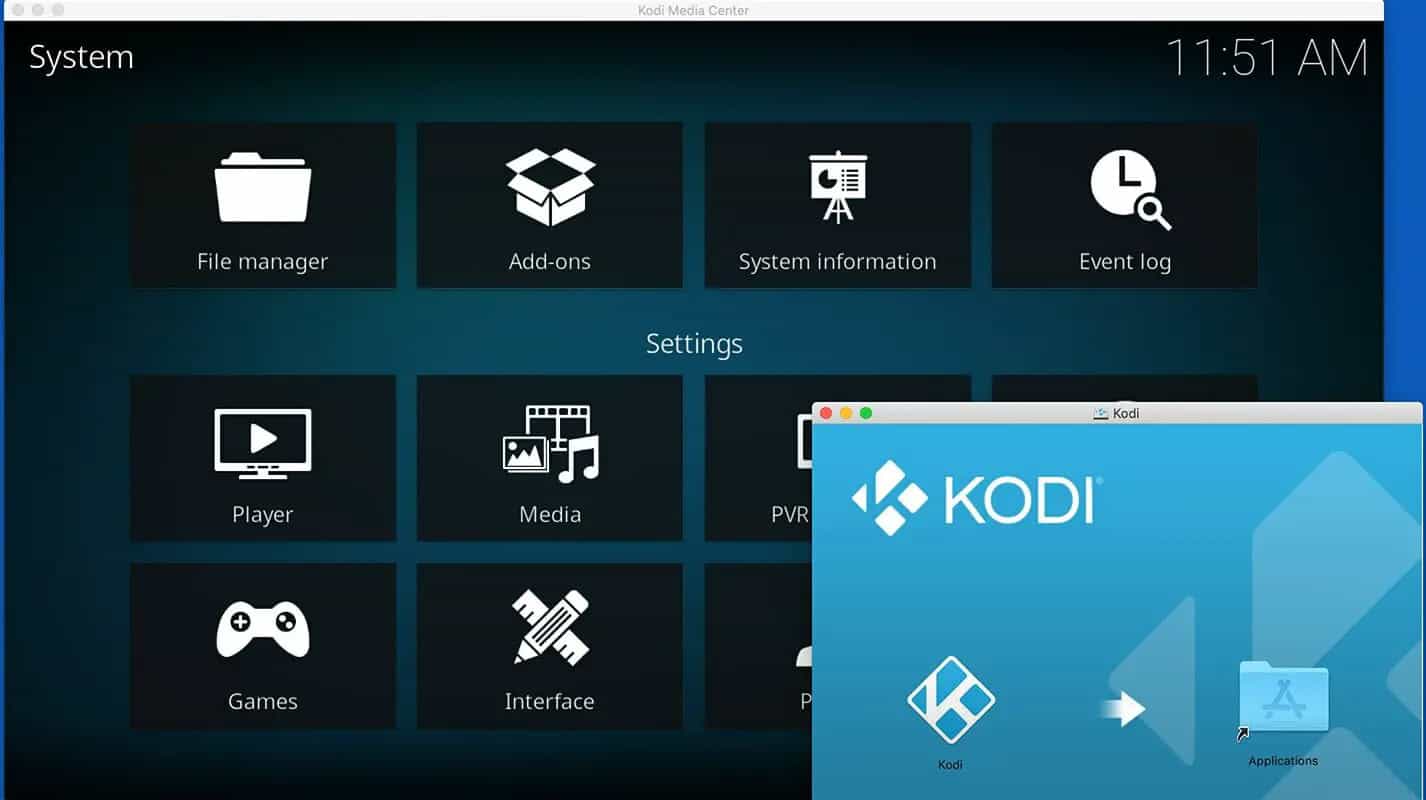This screenshot has width=1426, height=800.
Task: Select the Applications folder shortcut
Action: [1283, 699]
